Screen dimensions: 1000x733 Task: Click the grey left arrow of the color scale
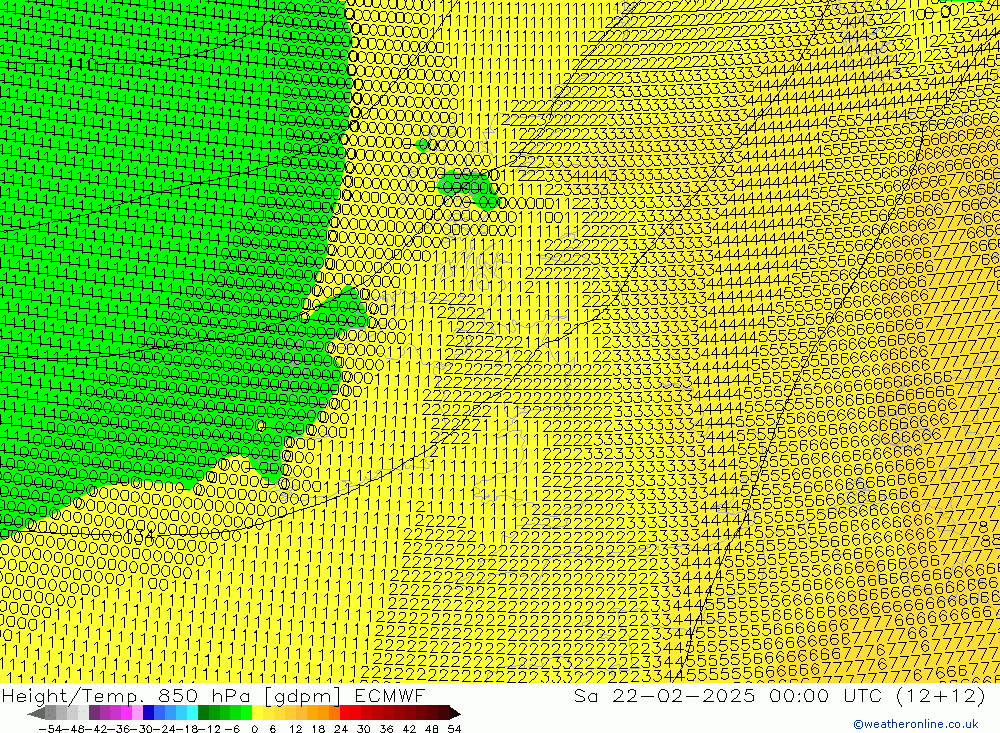(x=36, y=713)
